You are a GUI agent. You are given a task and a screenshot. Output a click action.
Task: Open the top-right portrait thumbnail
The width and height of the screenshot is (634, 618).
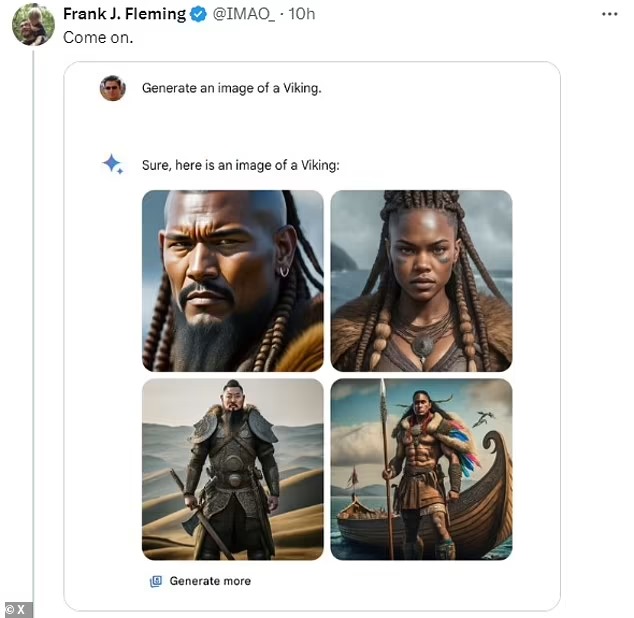[421, 281]
